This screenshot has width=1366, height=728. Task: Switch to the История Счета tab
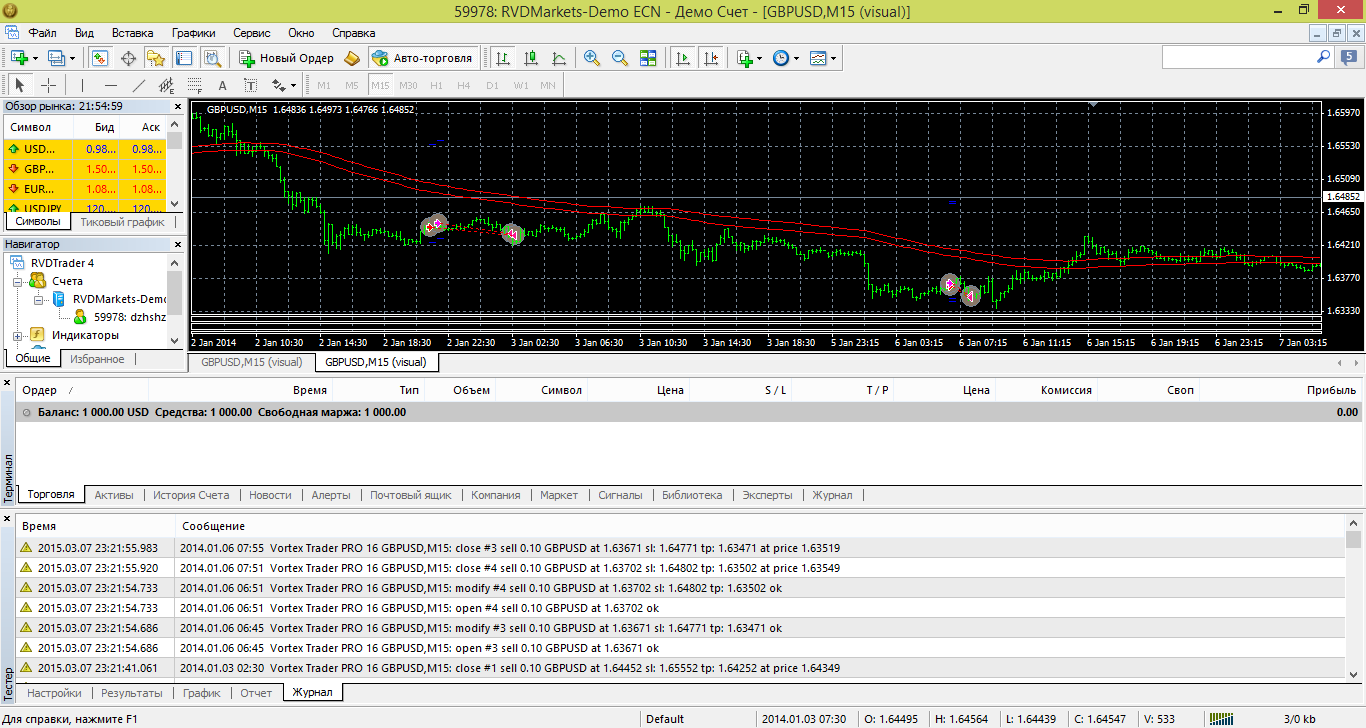191,495
